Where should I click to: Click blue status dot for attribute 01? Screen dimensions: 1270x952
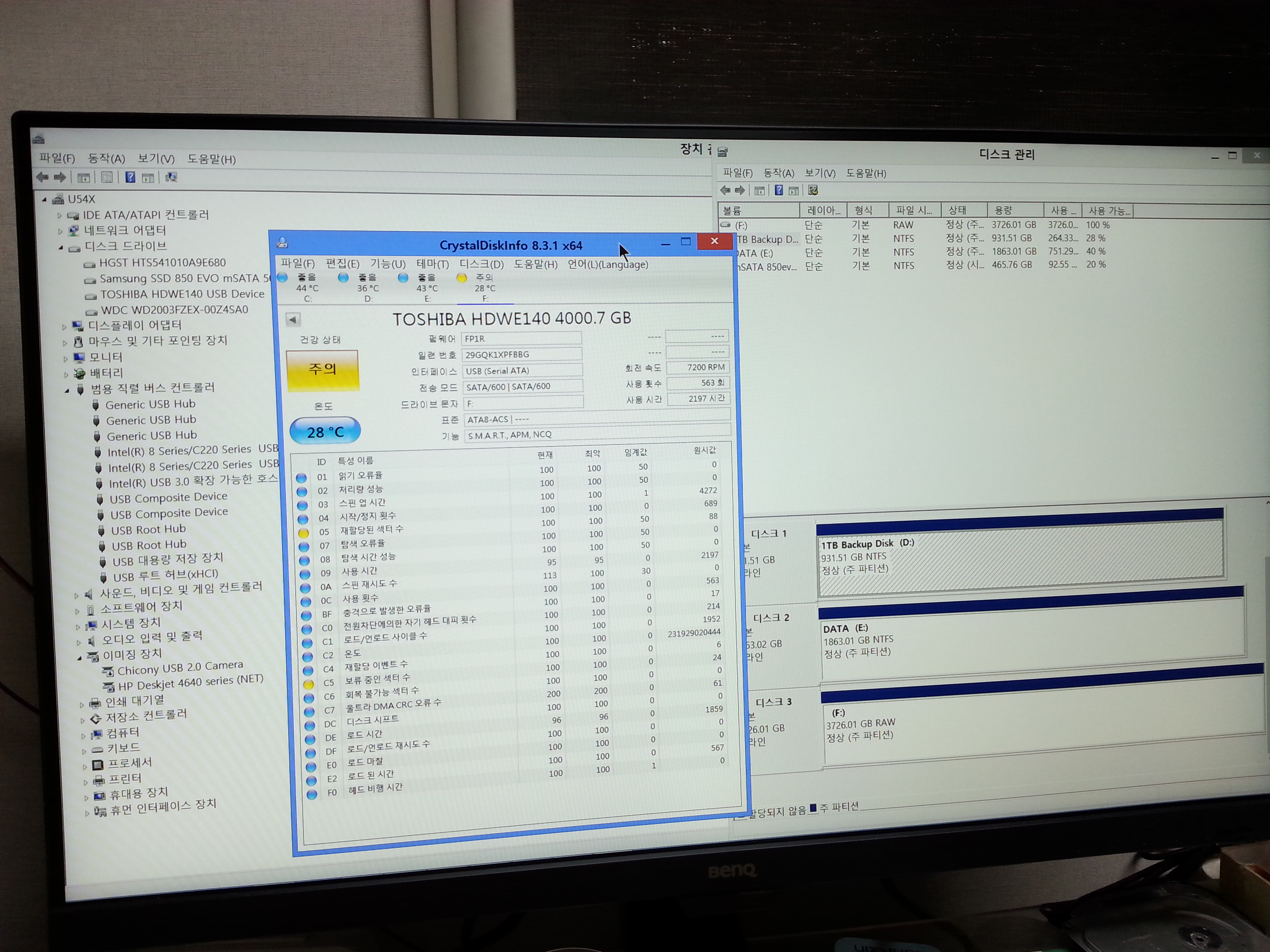point(301,478)
